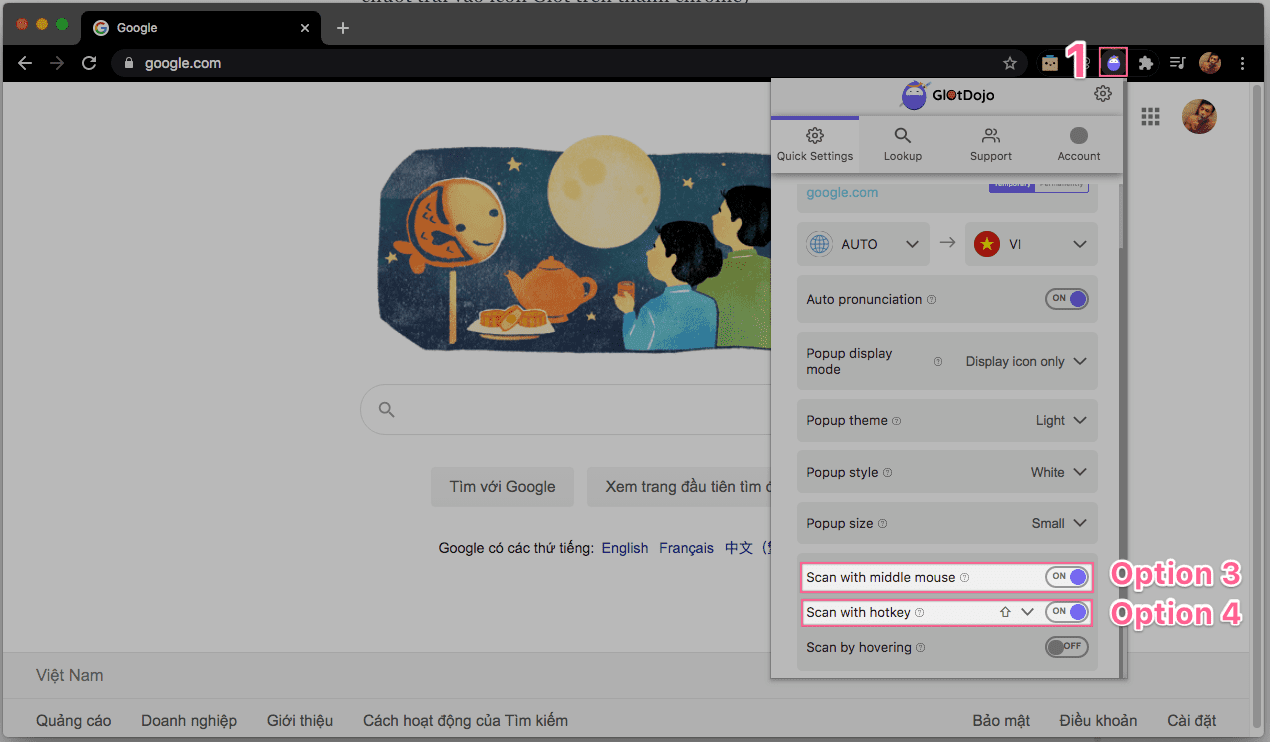Image resolution: width=1270 pixels, height=742 pixels.
Task: Click the Tìm với Google button
Action: click(x=502, y=487)
